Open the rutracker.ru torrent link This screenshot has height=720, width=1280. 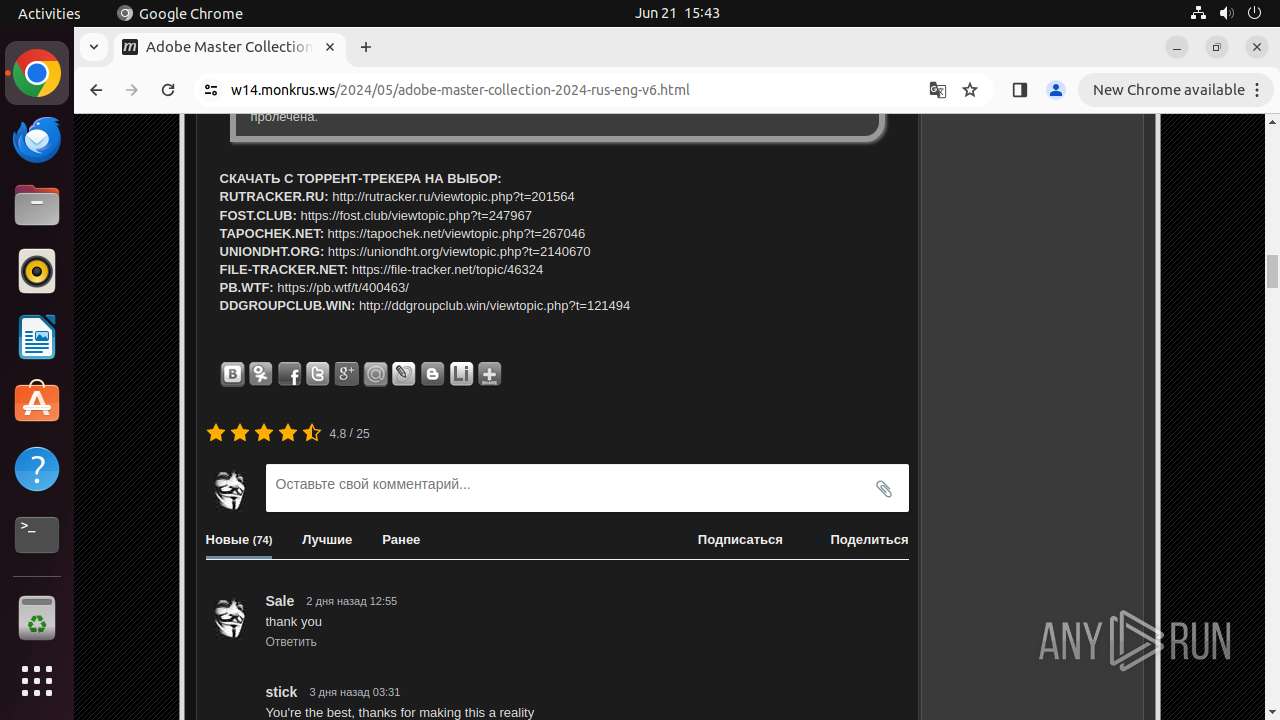[453, 197]
